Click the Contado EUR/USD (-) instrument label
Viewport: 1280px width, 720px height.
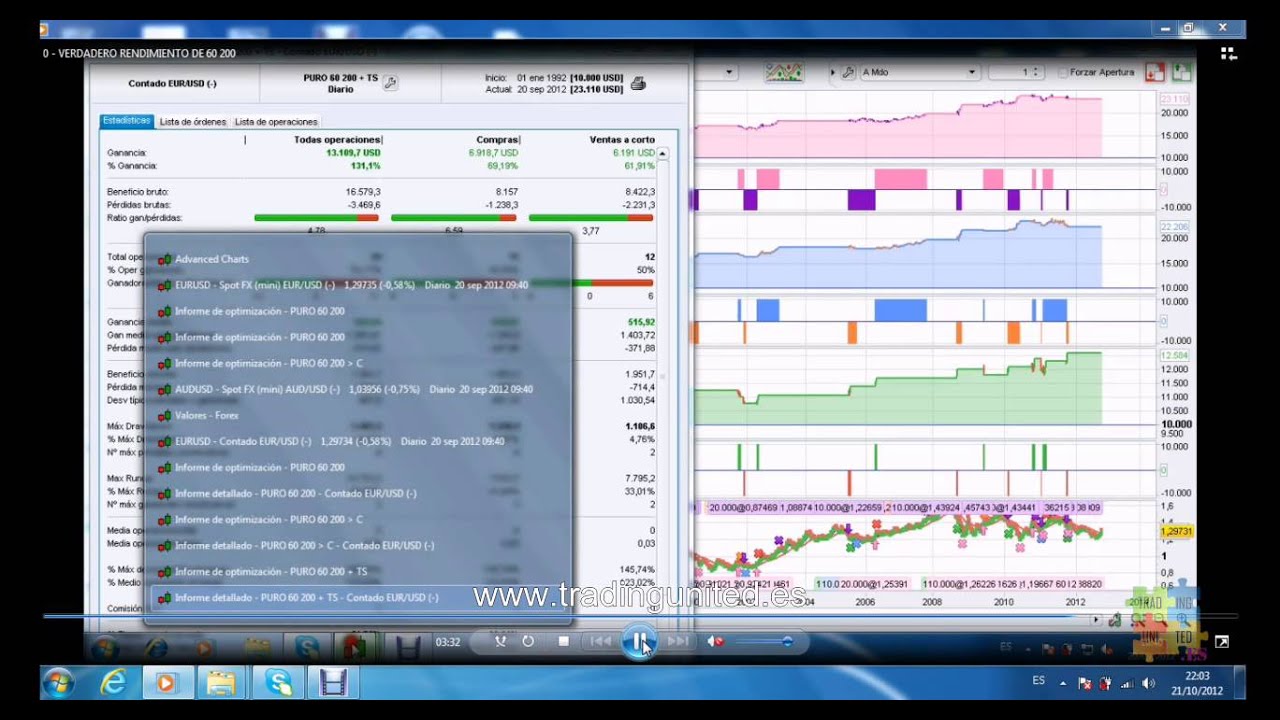173,83
